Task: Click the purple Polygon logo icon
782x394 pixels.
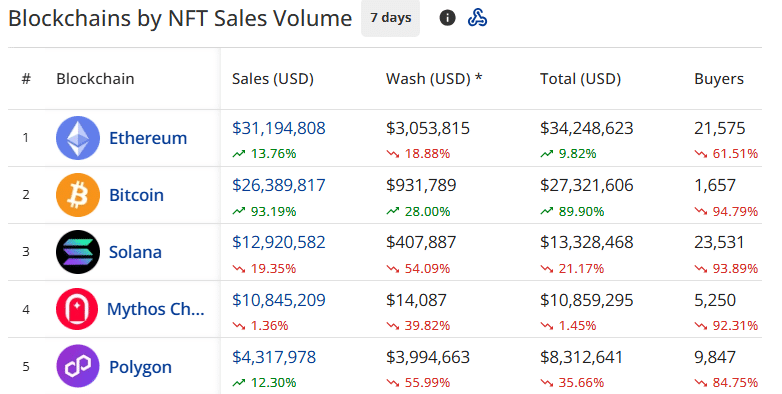Action: point(78,366)
